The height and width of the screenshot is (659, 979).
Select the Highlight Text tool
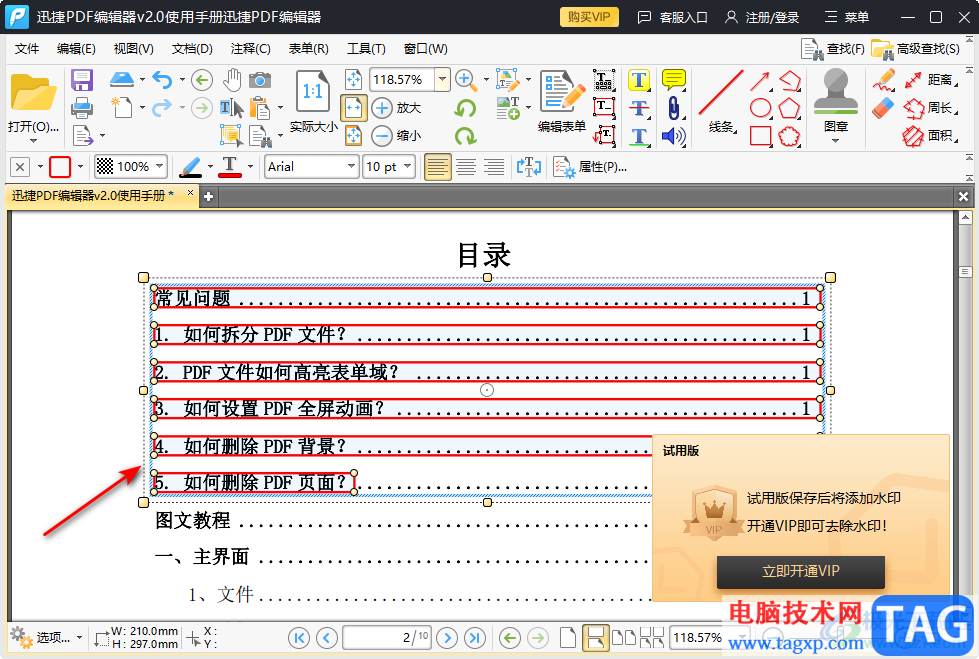(x=639, y=80)
